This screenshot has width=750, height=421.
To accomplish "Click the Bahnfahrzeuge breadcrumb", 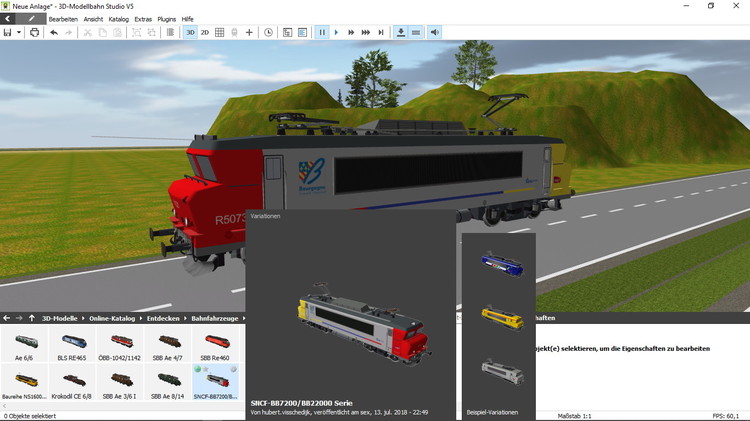I will coord(215,318).
